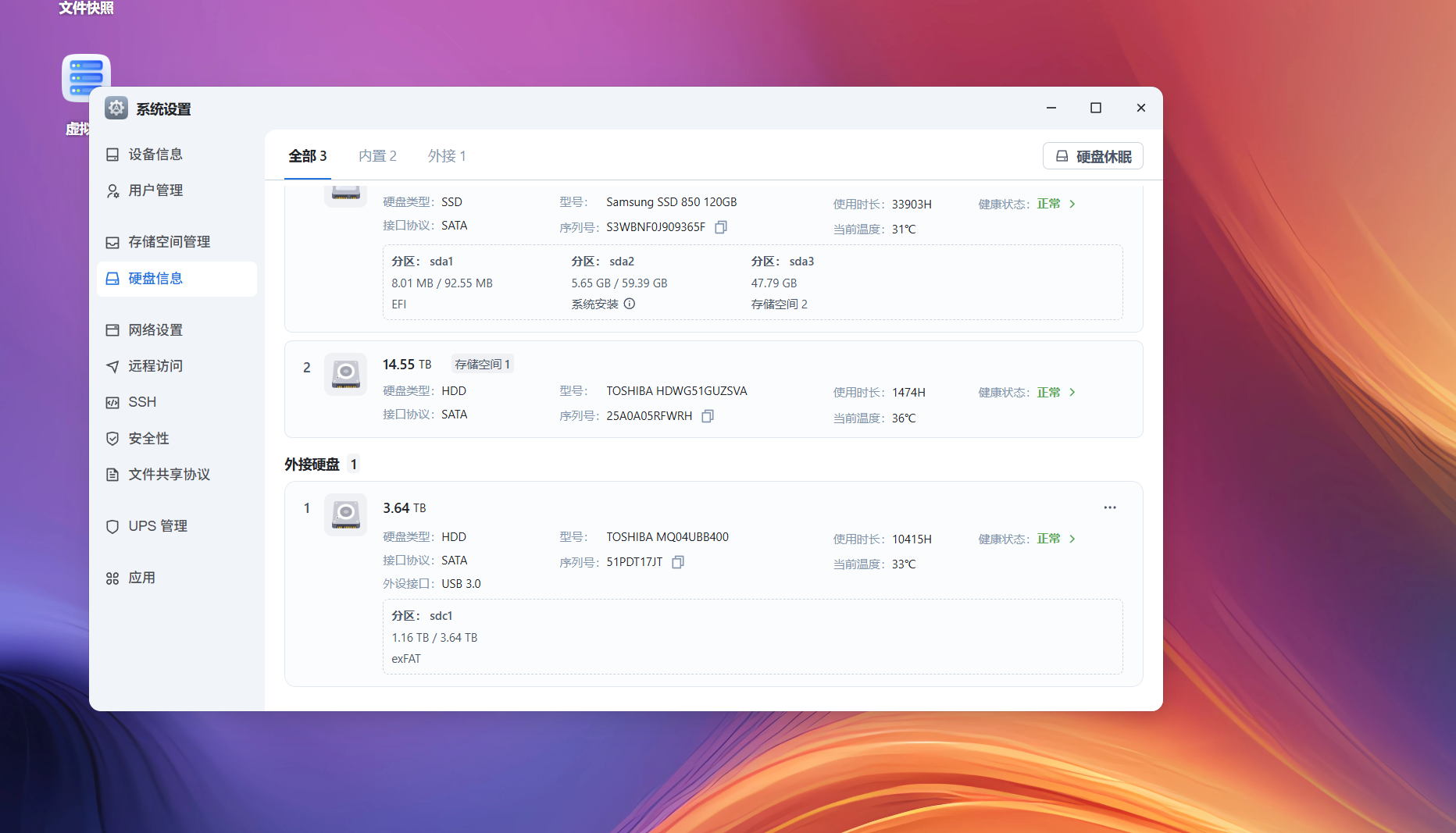
Task: Click the USB 3.0 interface value
Action: [x=461, y=584]
